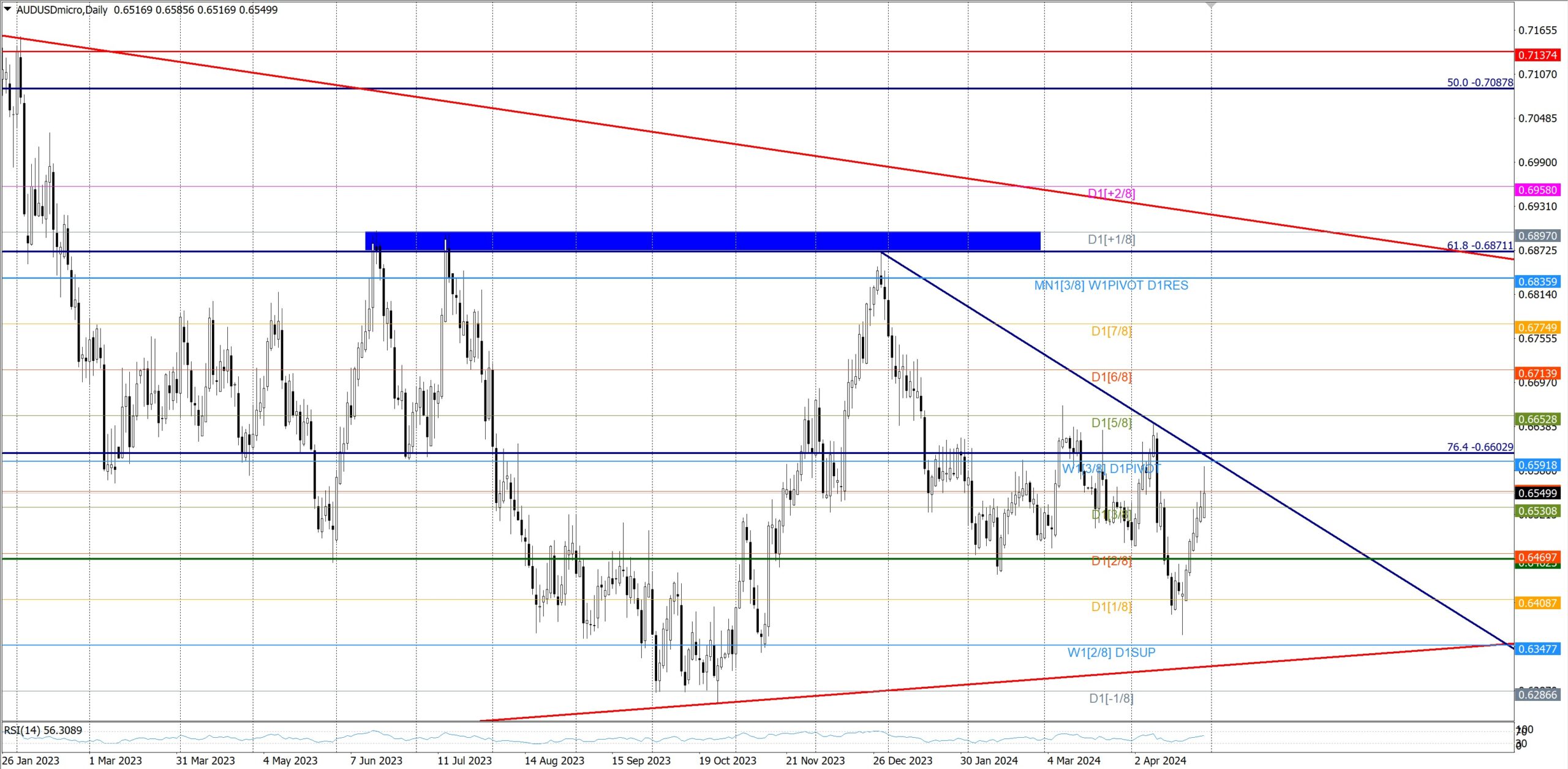Click the orange 0.67749 price tag
The height and width of the screenshot is (769, 1568).
point(1537,327)
